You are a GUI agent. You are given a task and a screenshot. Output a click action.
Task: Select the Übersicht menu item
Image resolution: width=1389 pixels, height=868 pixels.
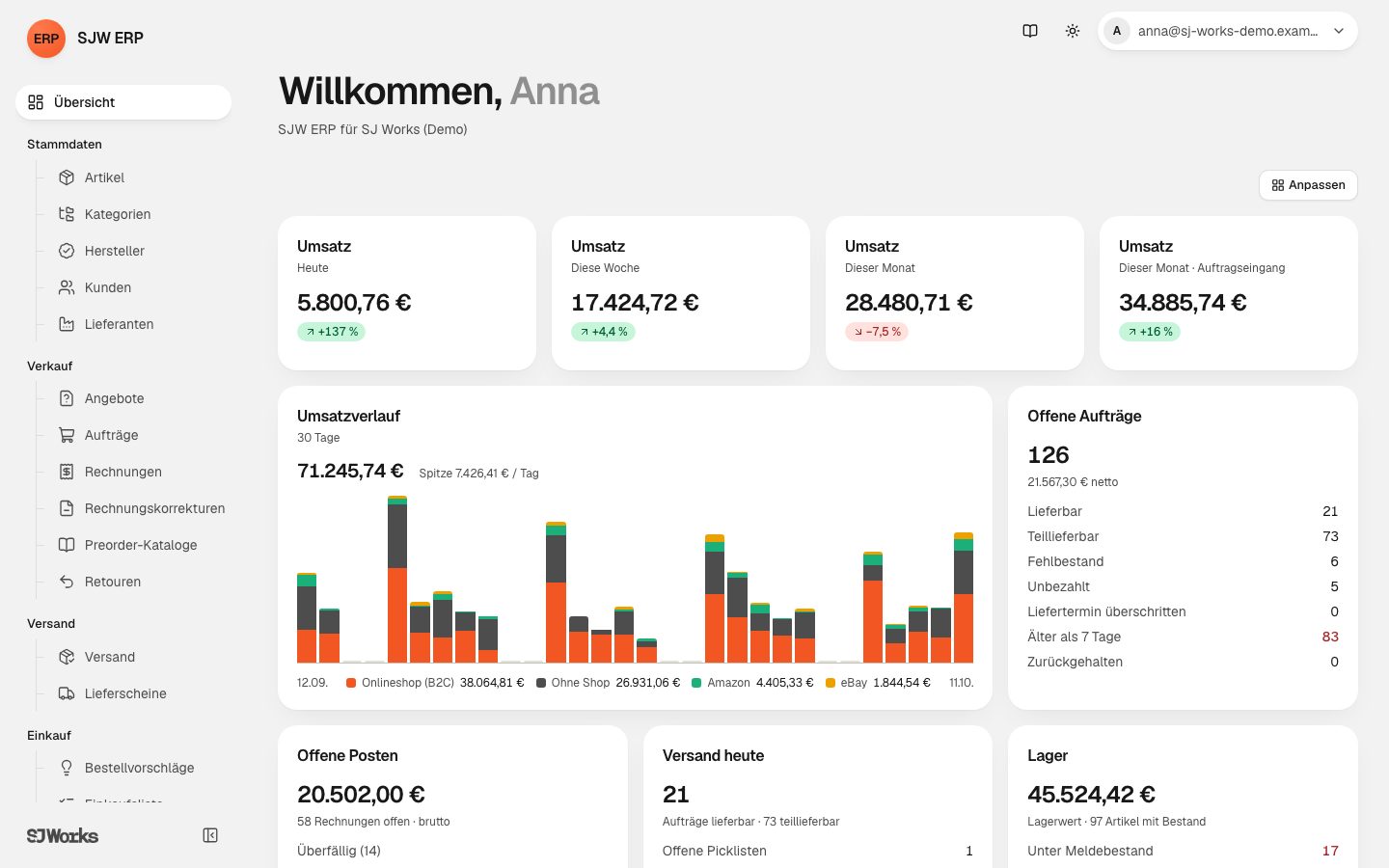point(123,102)
